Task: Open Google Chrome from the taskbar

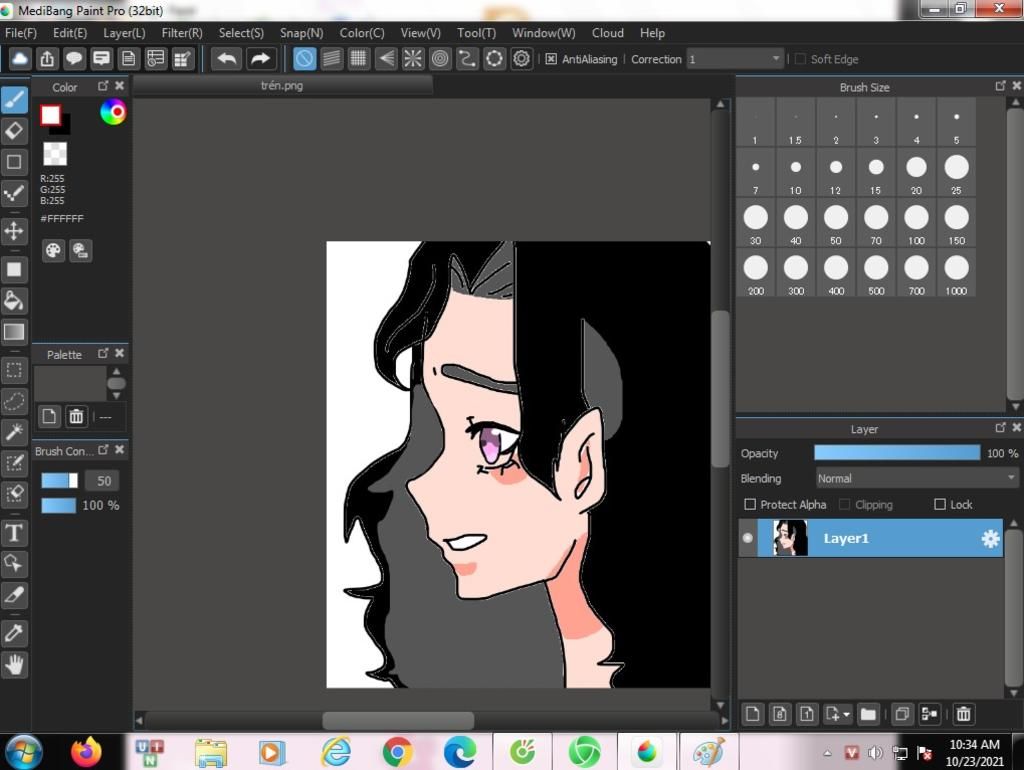Action: click(397, 752)
